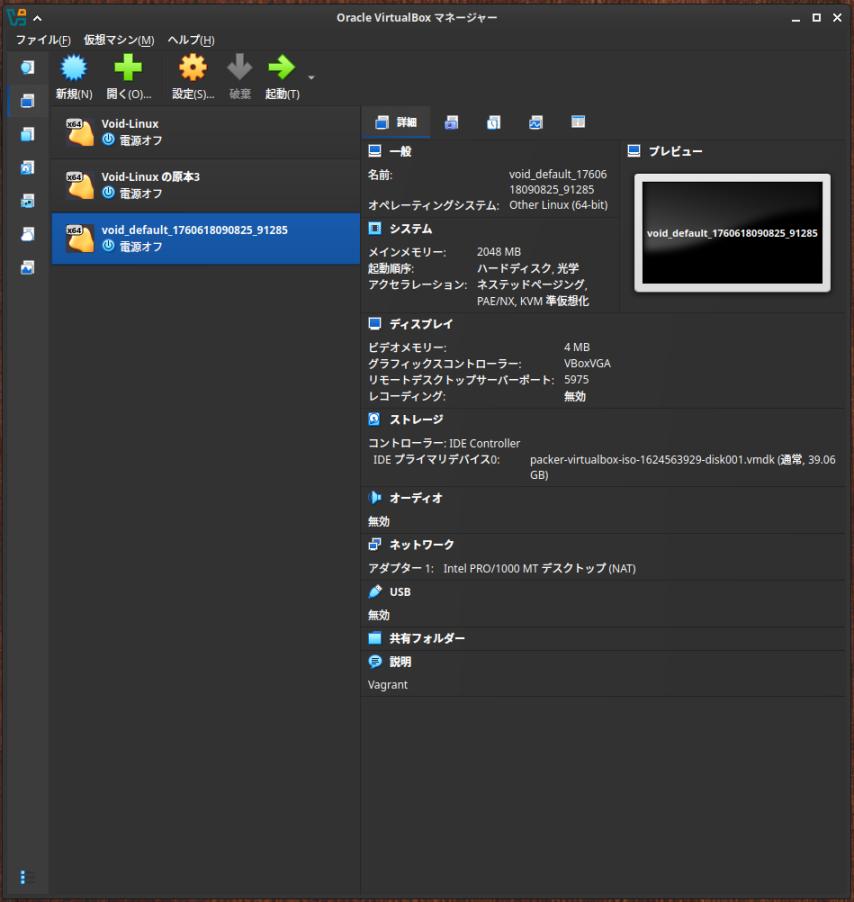
Task: Open the activity graph tab icon
Action: 535,122
